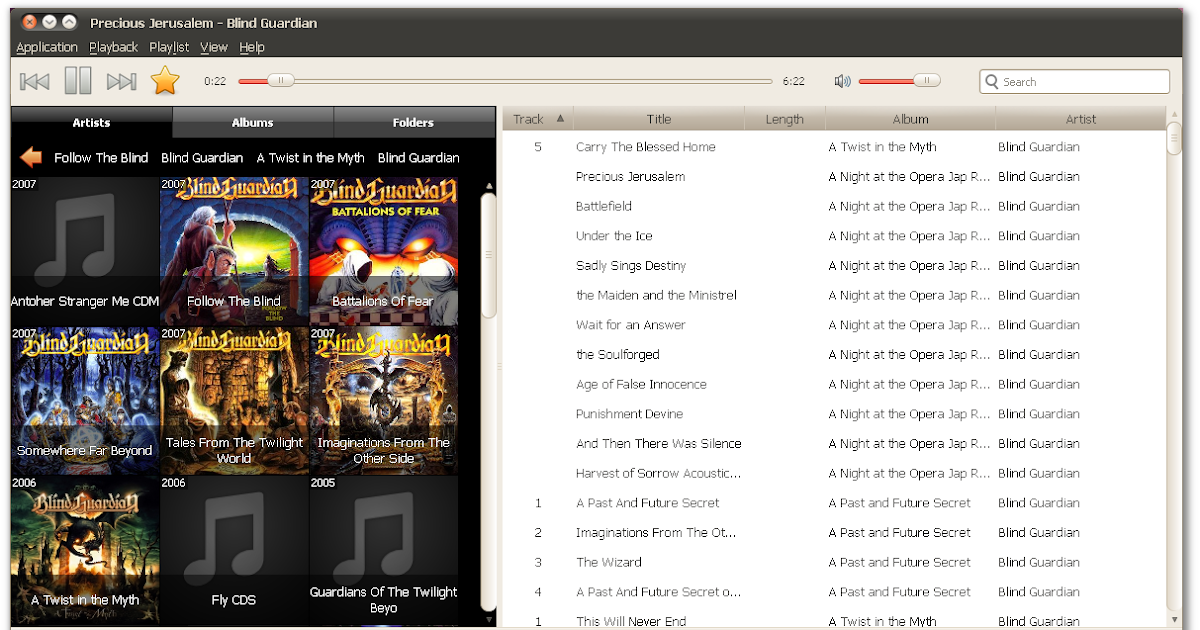
Task: Adjust the volume slider handle
Action: click(x=927, y=81)
